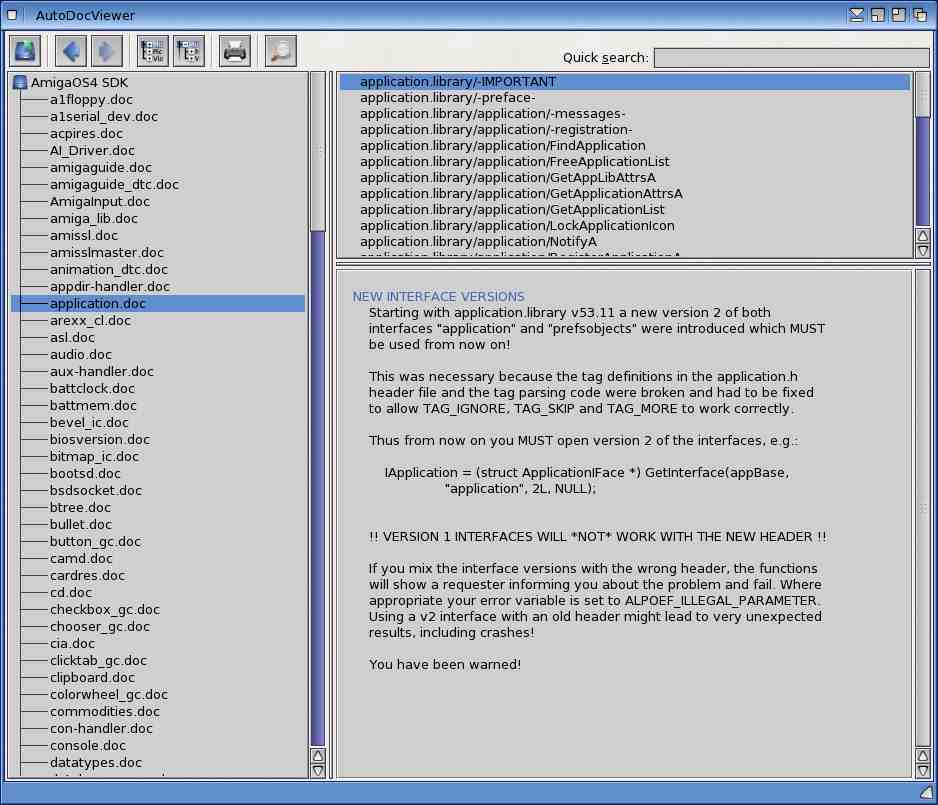938x805 pixels.
Task: Open the GetApplicationList entry
Action: (x=512, y=210)
